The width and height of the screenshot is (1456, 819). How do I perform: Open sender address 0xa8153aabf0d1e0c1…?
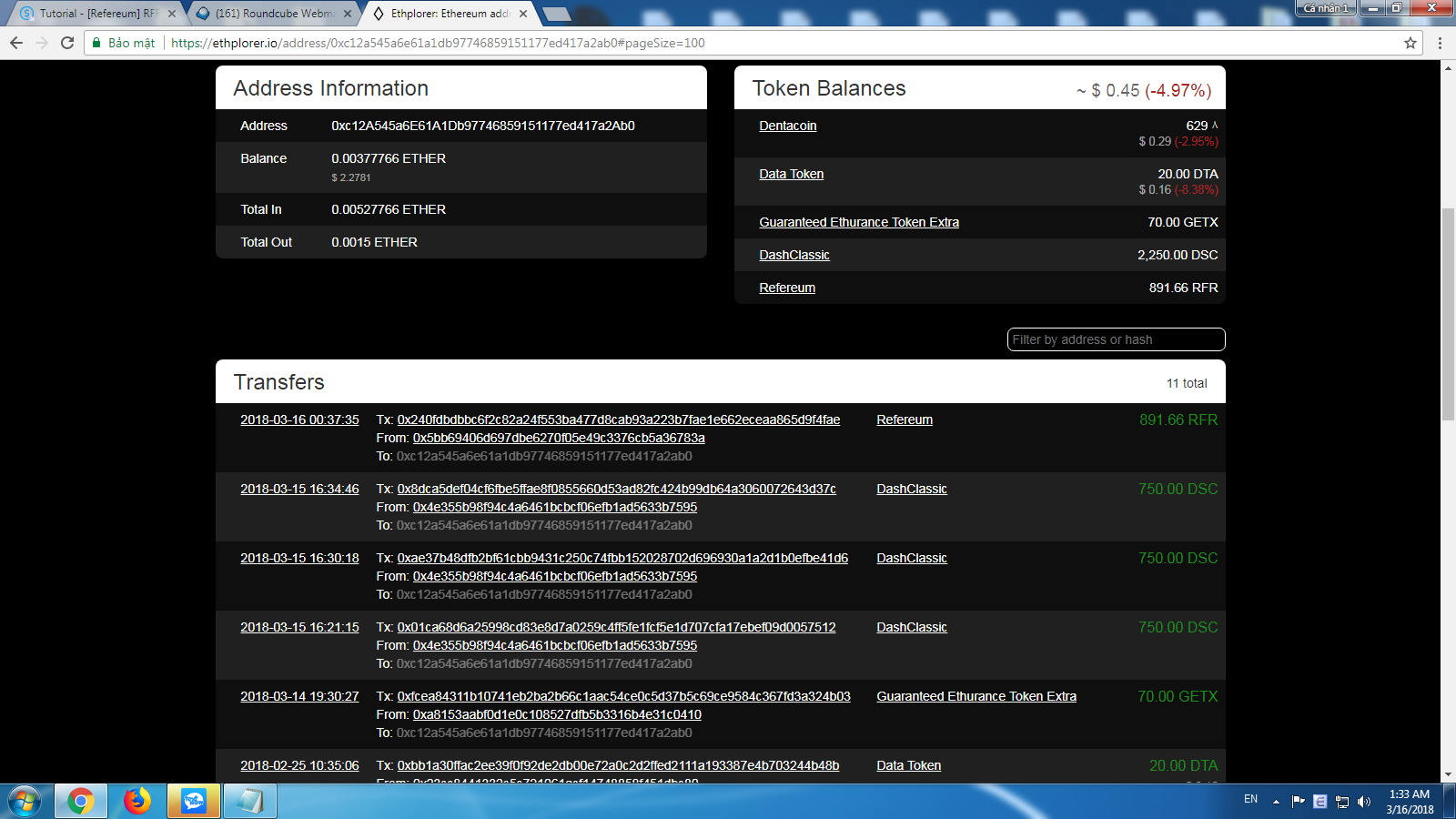[557, 714]
